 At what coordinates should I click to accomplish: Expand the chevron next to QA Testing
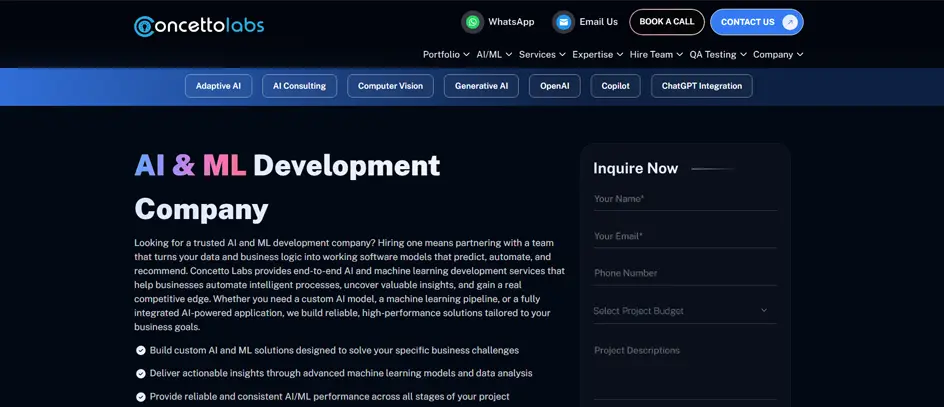[744, 55]
